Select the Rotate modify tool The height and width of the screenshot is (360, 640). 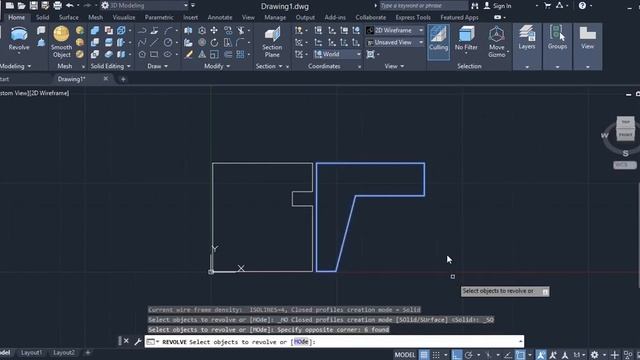pyautogui.click(x=214, y=42)
